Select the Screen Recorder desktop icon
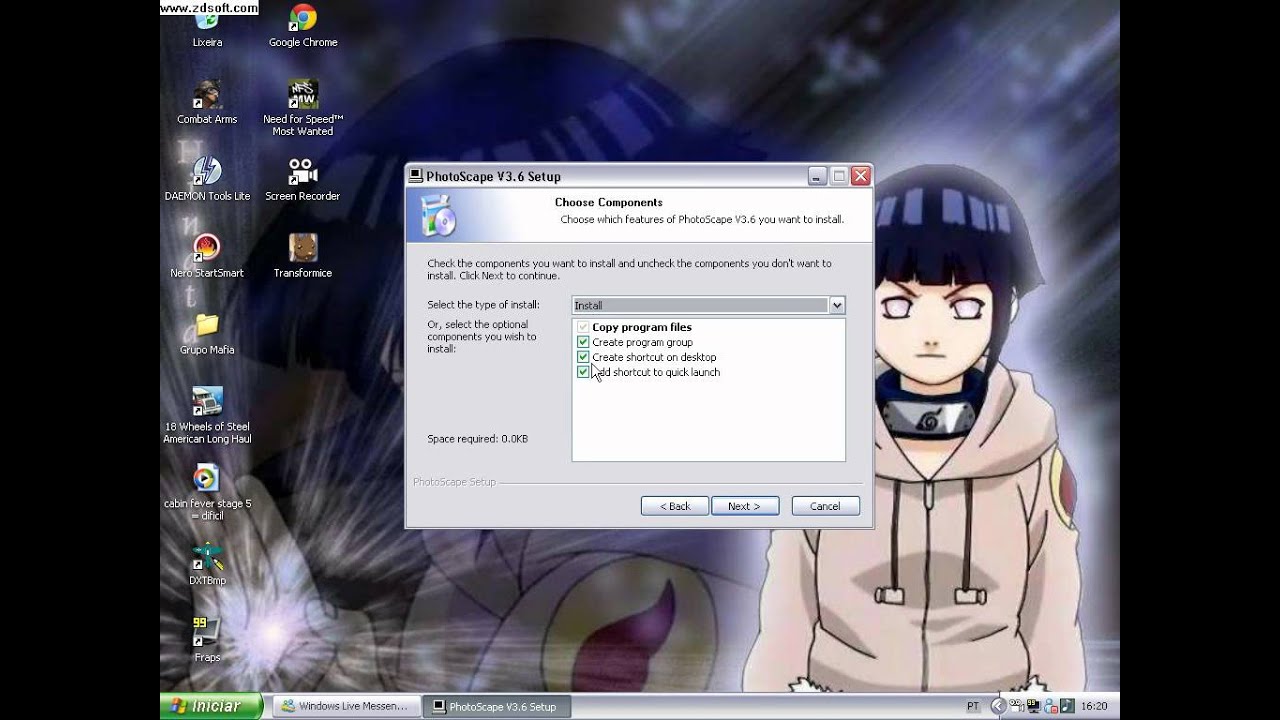 pos(303,180)
